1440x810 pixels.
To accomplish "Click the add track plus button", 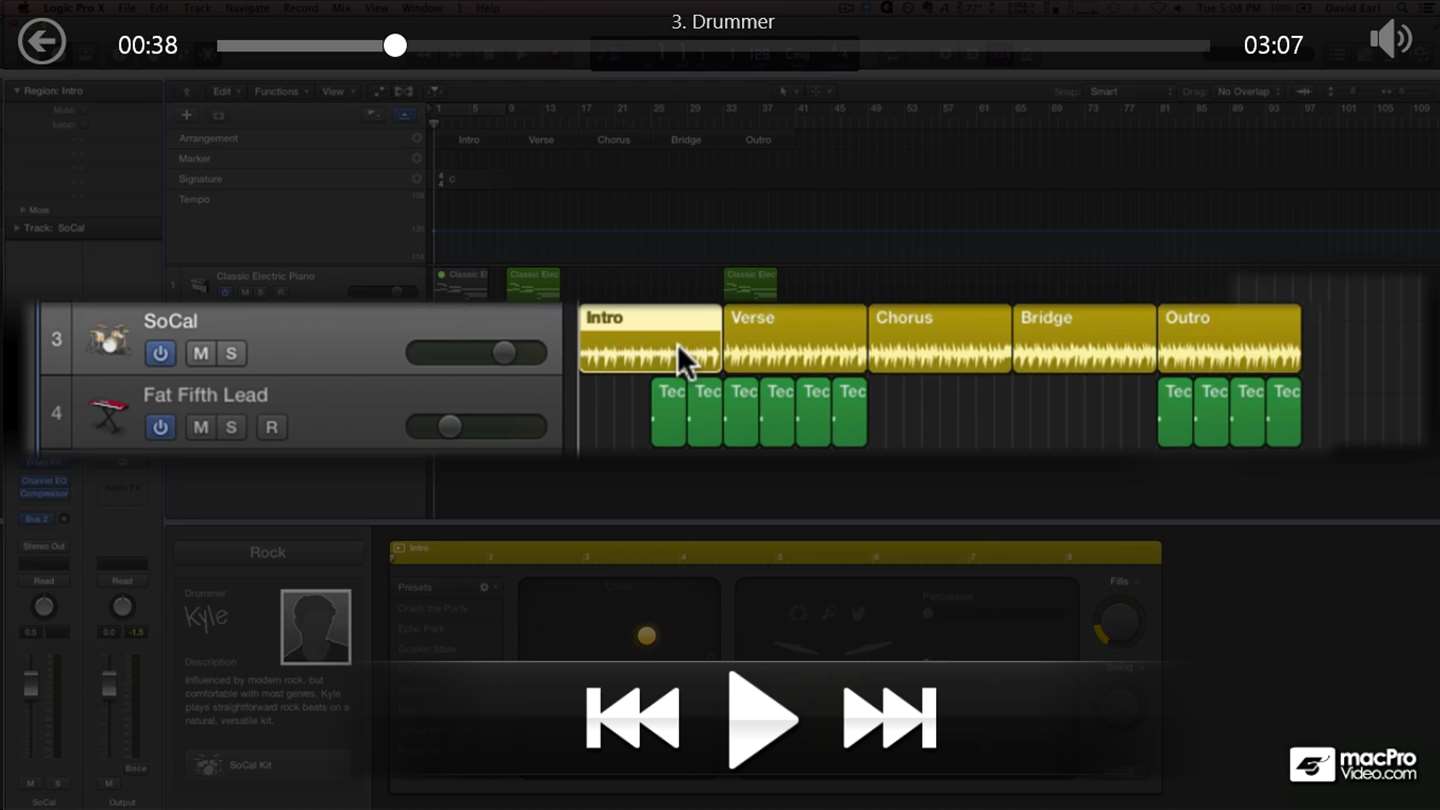I will [186, 115].
